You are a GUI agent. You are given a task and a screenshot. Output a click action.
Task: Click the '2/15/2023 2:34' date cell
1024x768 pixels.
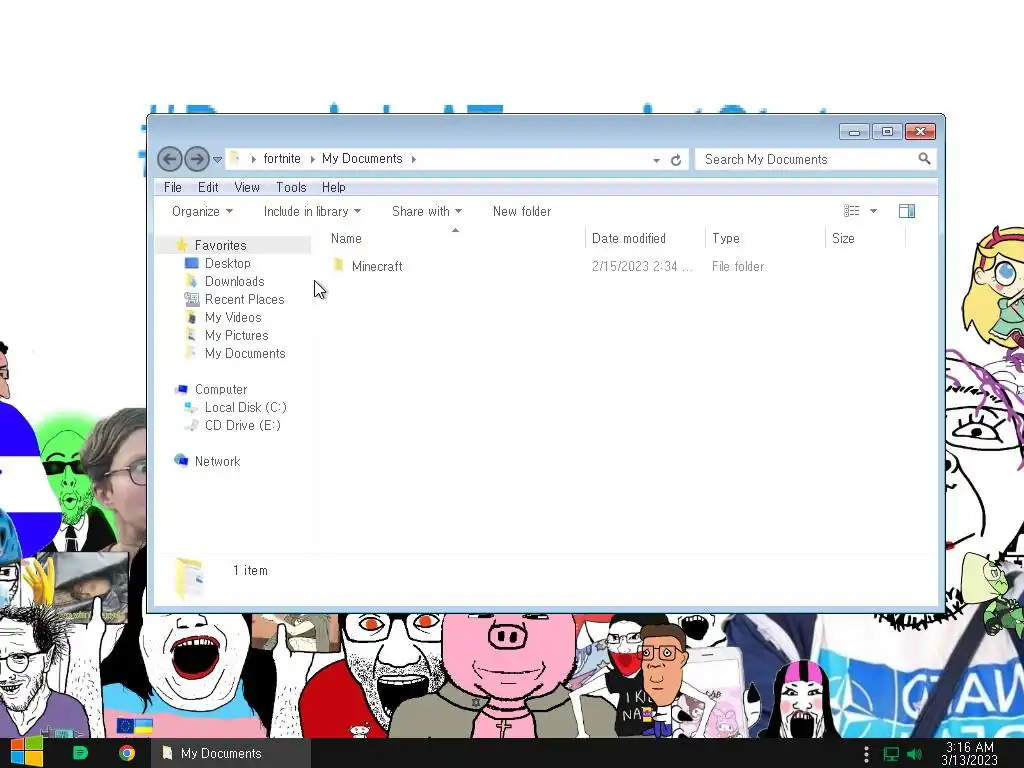point(641,266)
